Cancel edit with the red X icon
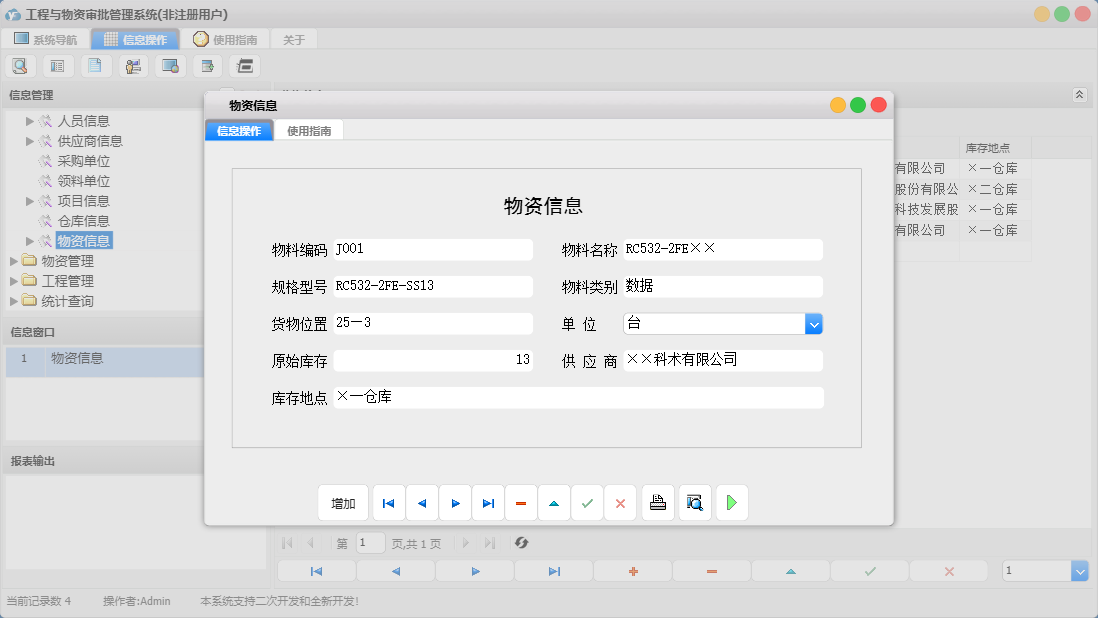Viewport: 1098px width, 618px height. coord(620,502)
